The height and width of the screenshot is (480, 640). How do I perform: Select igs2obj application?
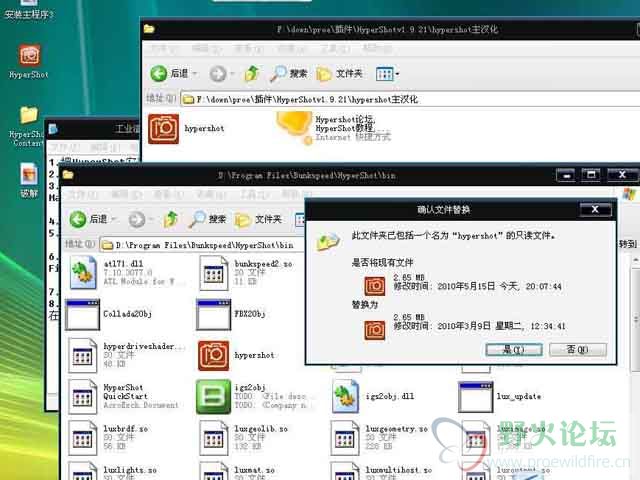[x=255, y=396]
